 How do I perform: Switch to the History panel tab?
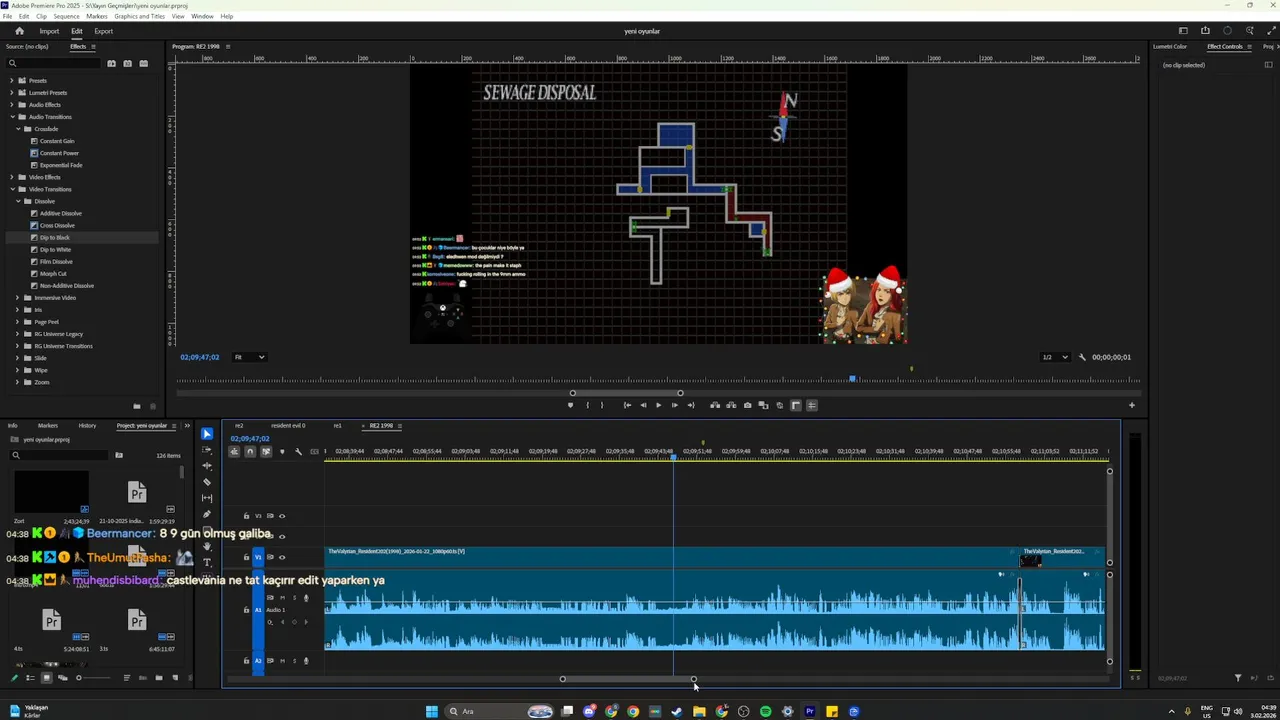click(87, 426)
